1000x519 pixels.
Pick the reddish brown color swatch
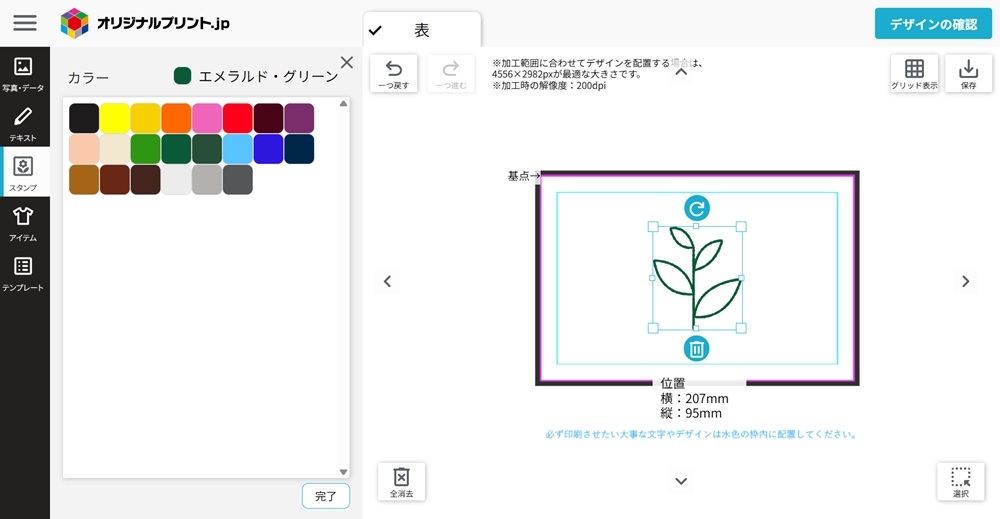point(115,180)
